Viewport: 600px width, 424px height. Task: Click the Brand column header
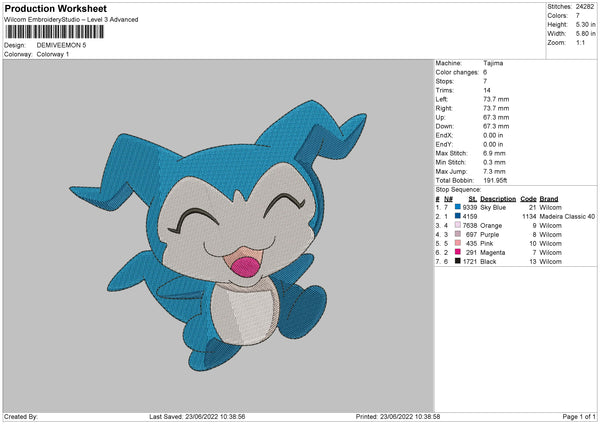pos(549,198)
